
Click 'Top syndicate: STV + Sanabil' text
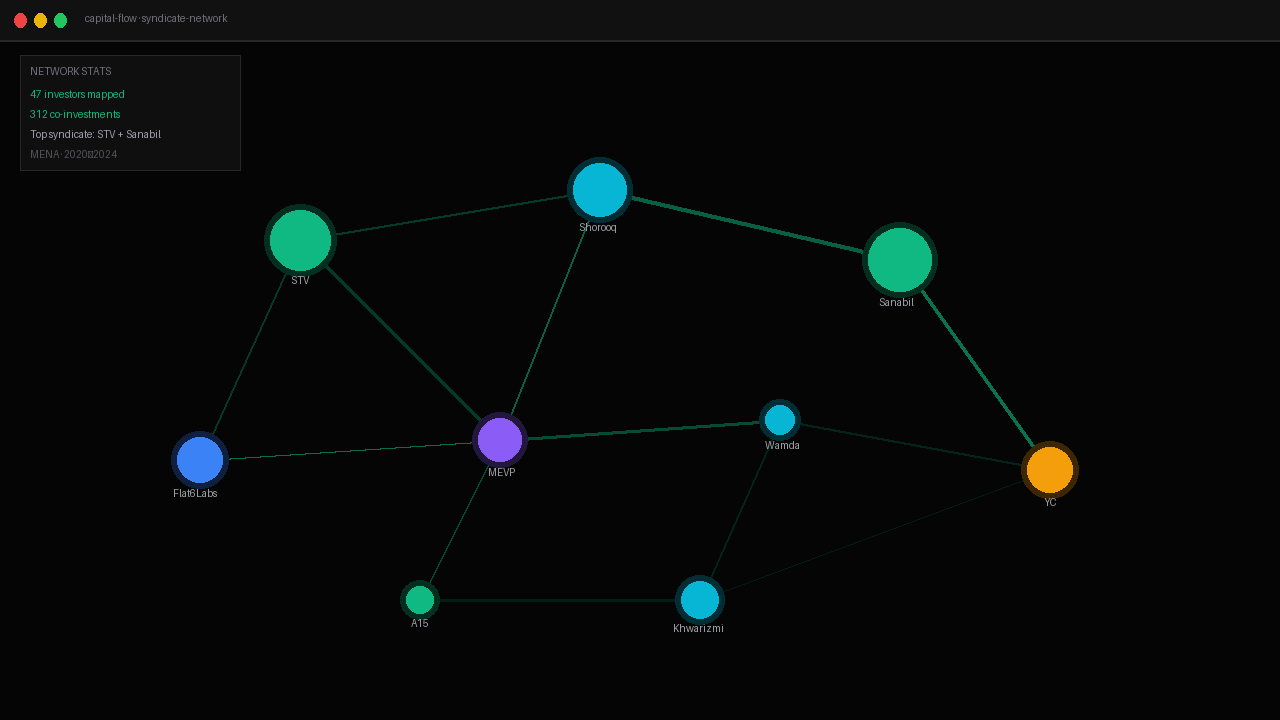(x=95, y=134)
